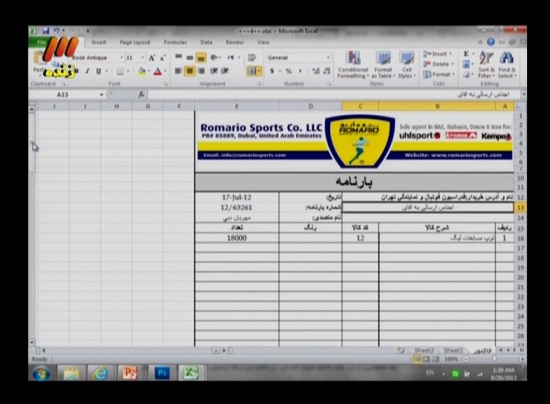550x404 pixels.
Task: Click the AutoSum sigma icon
Action: (x=466, y=54)
